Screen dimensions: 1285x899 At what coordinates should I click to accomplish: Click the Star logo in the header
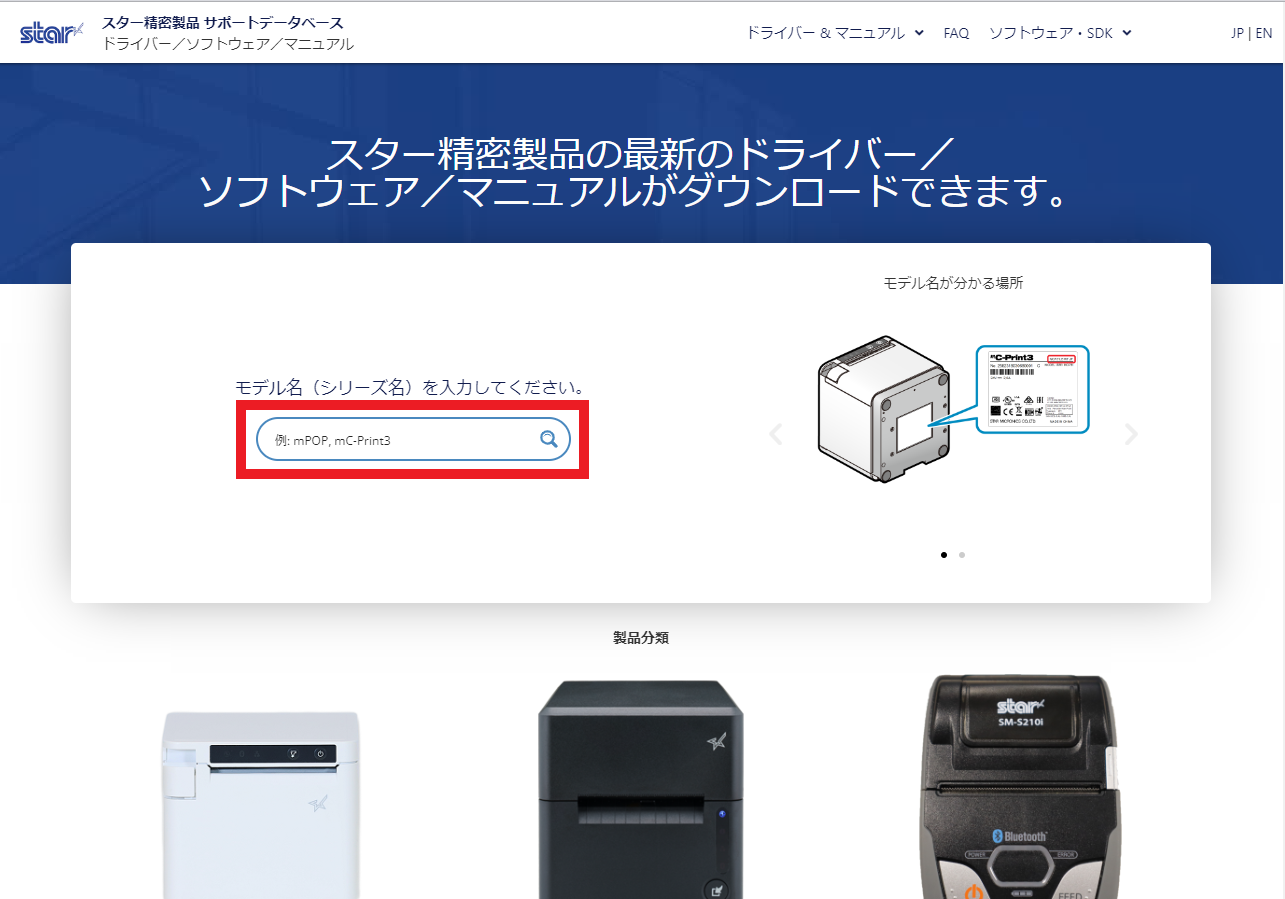52,33
